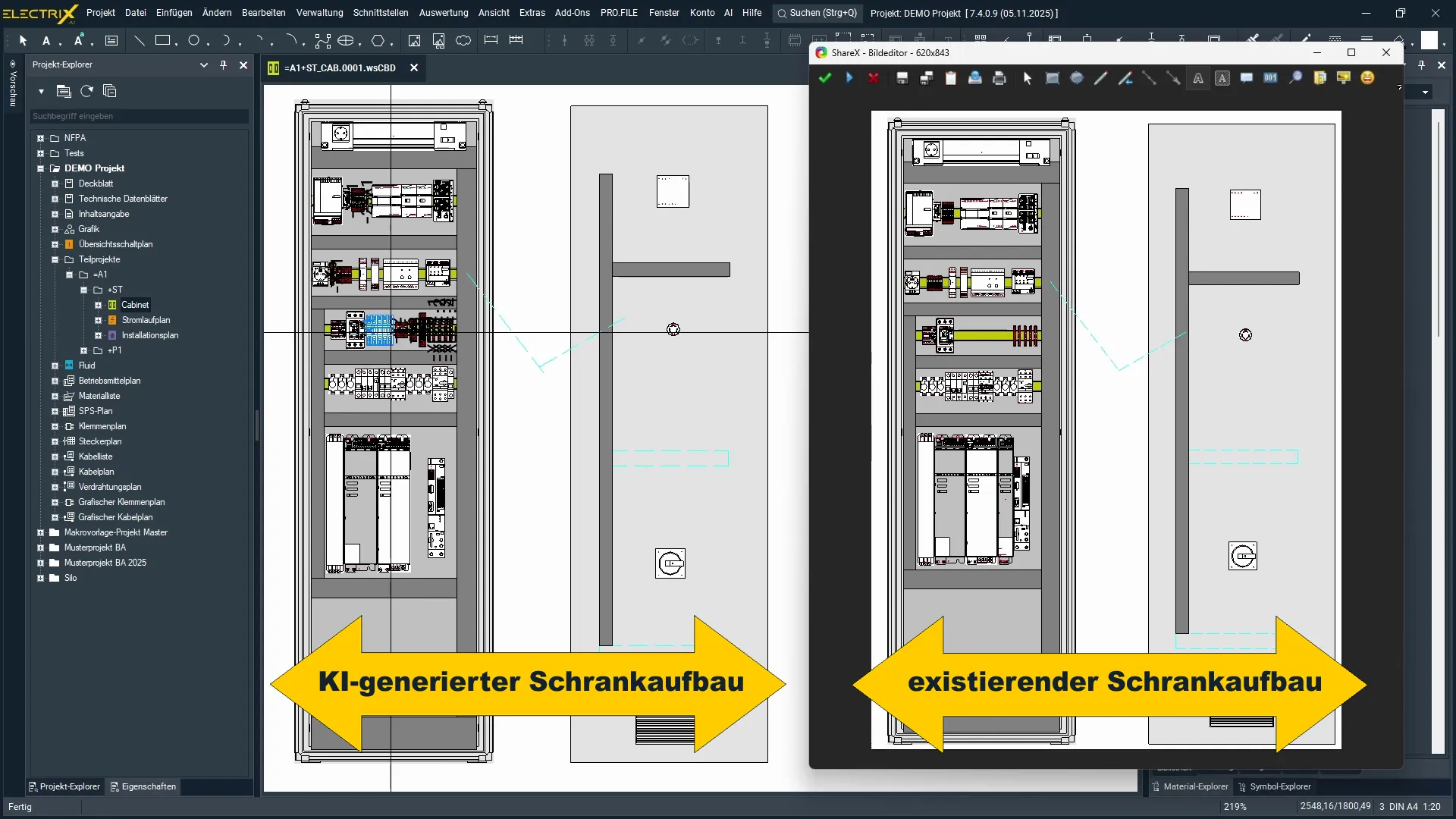Viewport: 1456px width, 819px height.
Task: Open Projekt-Explorer panel dropdown chevron
Action: [x=203, y=65]
